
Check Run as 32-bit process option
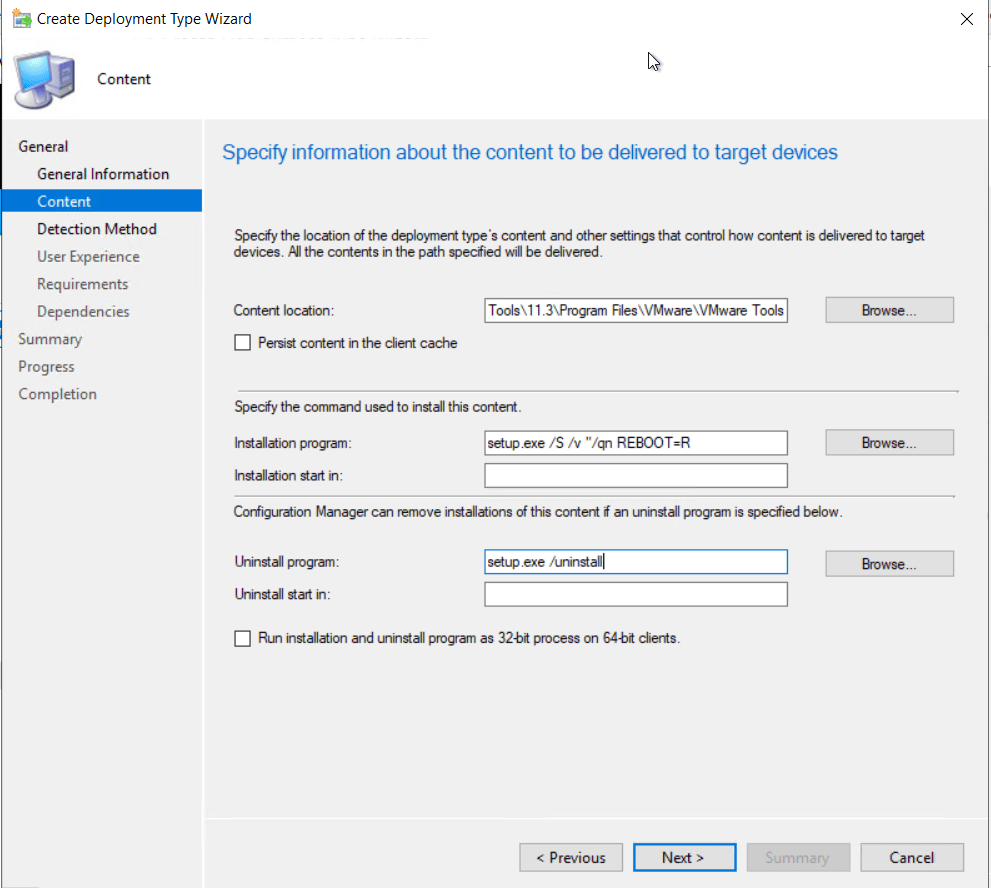[242, 638]
